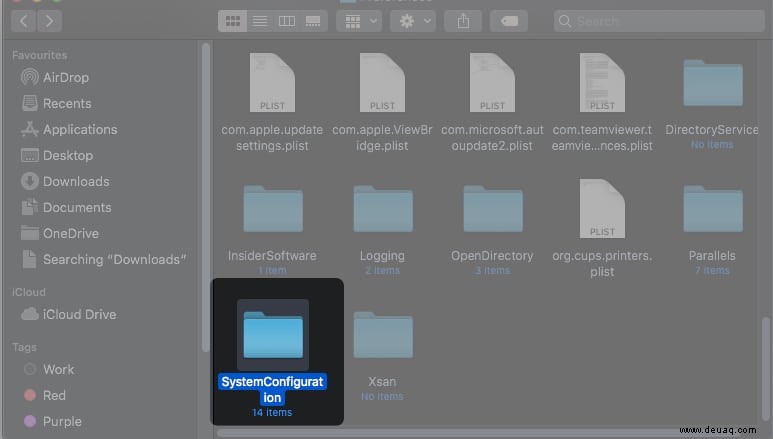Viewport: 773px width, 439px height.
Task: Select the org.cups.printers.plist file icon
Action: click(602, 209)
